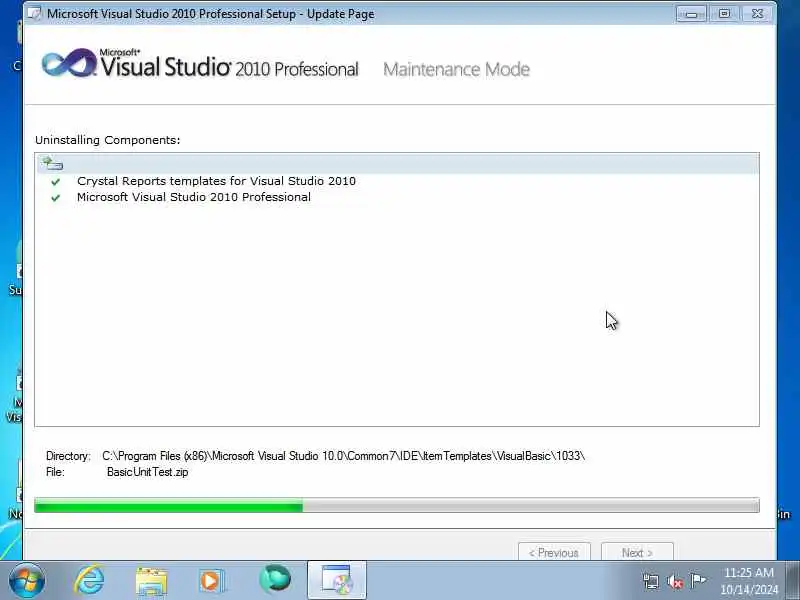
Task: Click the Next button
Action: pos(637,553)
